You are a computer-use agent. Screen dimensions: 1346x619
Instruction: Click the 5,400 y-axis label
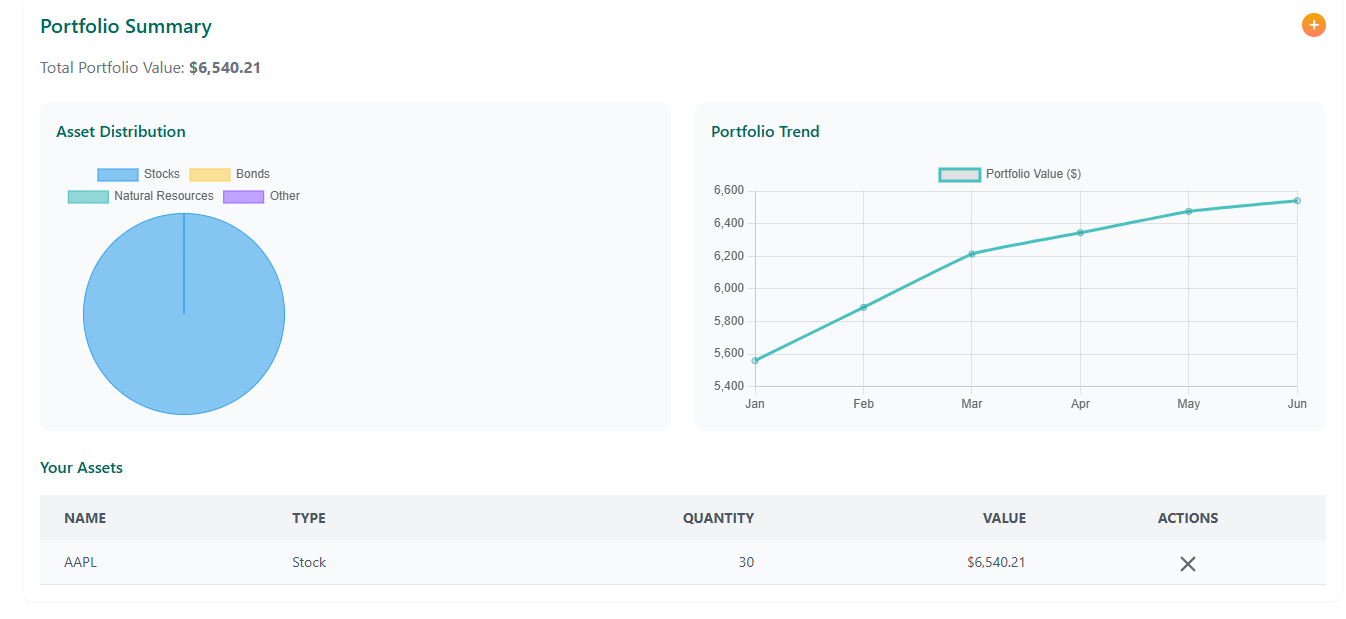pyautogui.click(x=728, y=386)
